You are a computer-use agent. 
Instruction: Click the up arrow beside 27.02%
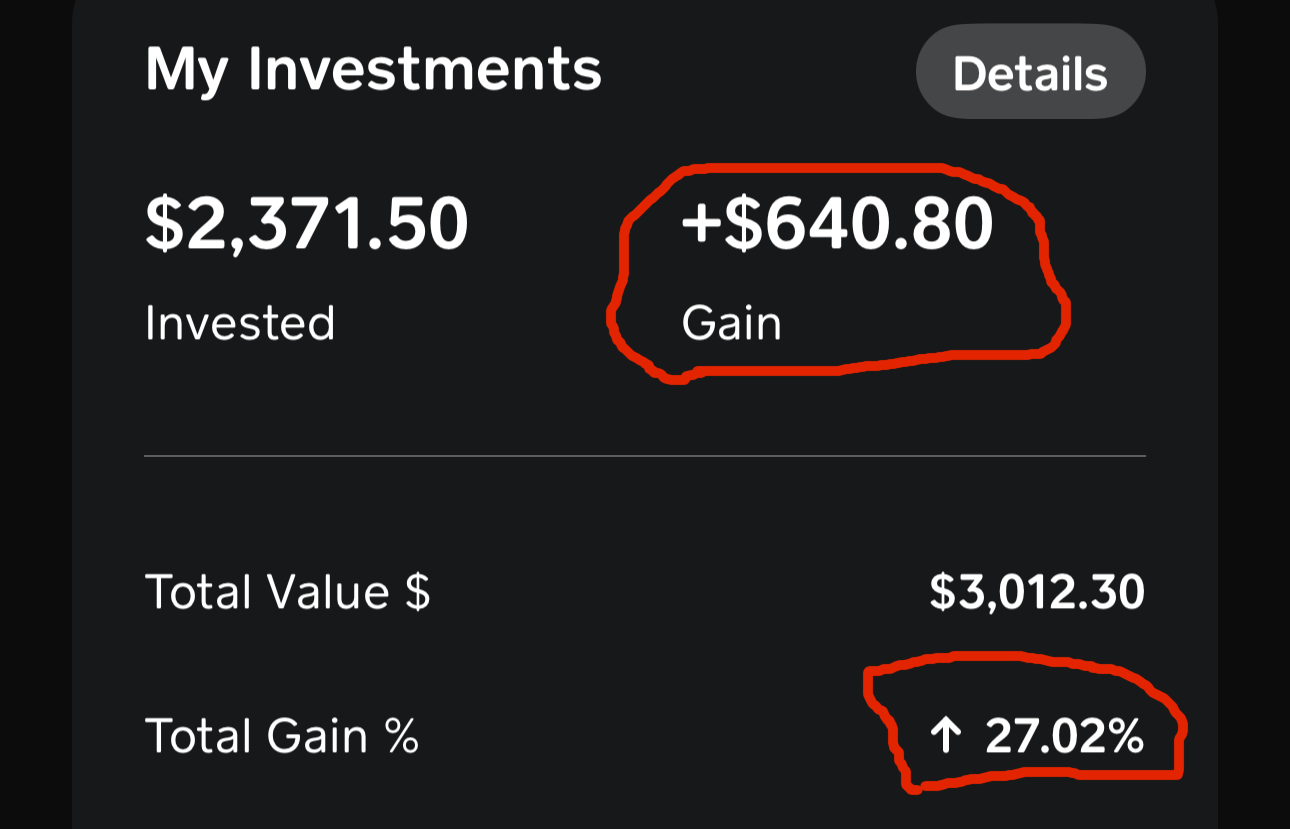(x=945, y=737)
